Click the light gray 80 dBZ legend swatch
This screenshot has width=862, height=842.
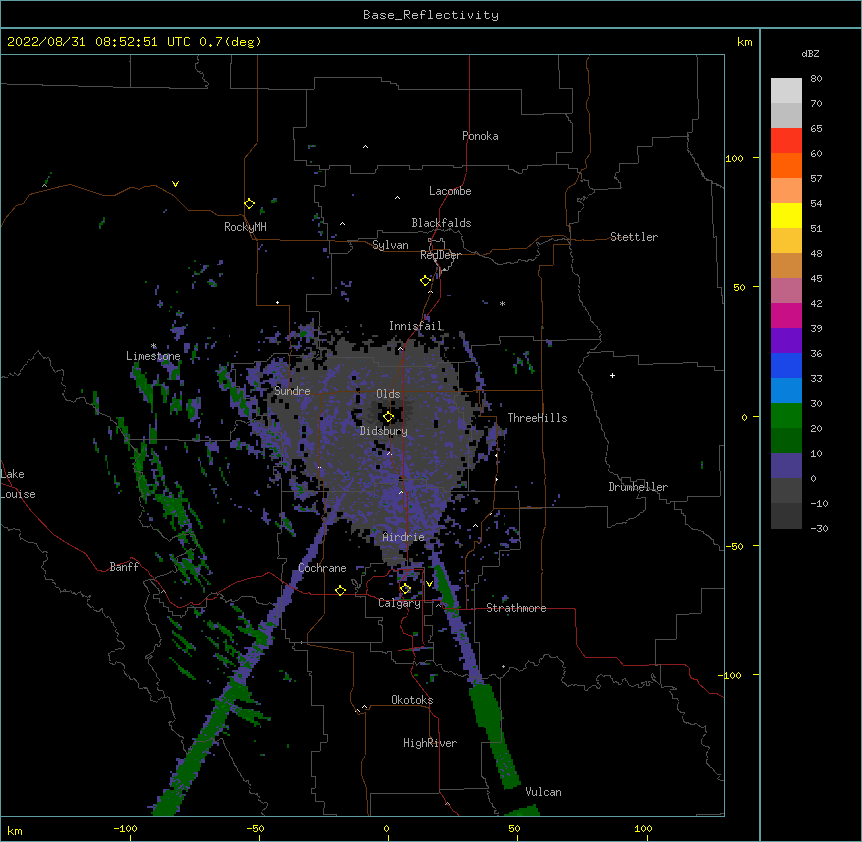[786, 90]
